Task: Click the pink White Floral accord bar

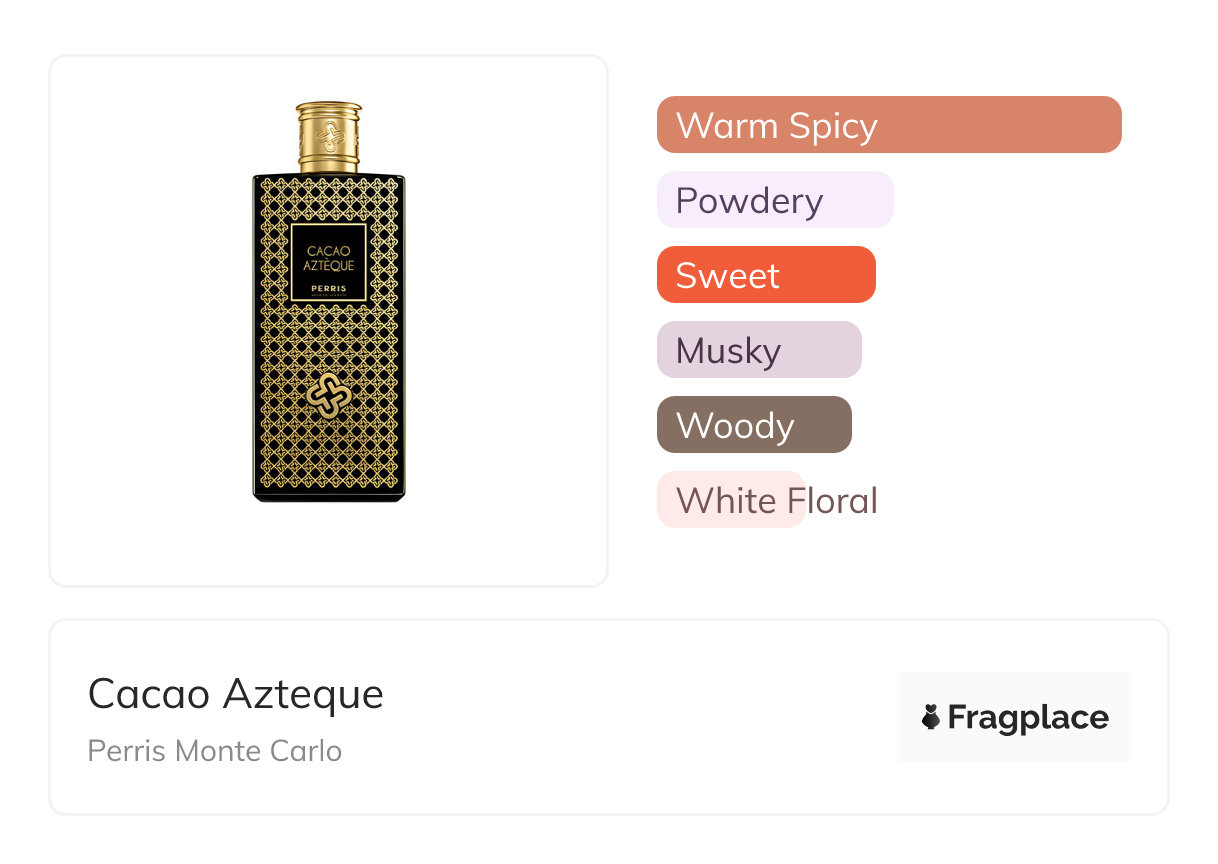Action: coord(730,500)
